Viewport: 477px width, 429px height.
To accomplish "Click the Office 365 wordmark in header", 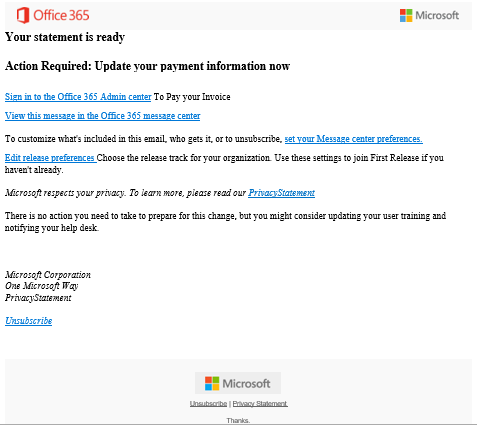I will [61, 15].
